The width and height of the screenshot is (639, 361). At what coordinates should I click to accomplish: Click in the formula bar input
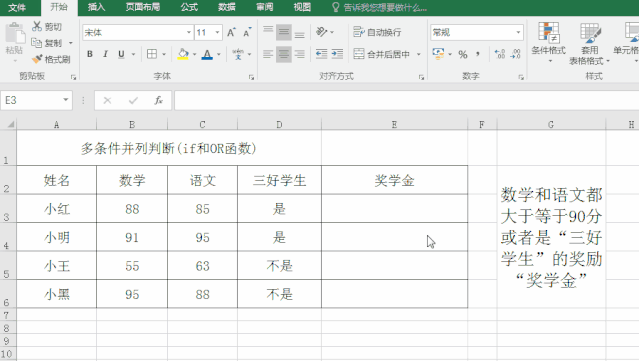[x=406, y=100]
